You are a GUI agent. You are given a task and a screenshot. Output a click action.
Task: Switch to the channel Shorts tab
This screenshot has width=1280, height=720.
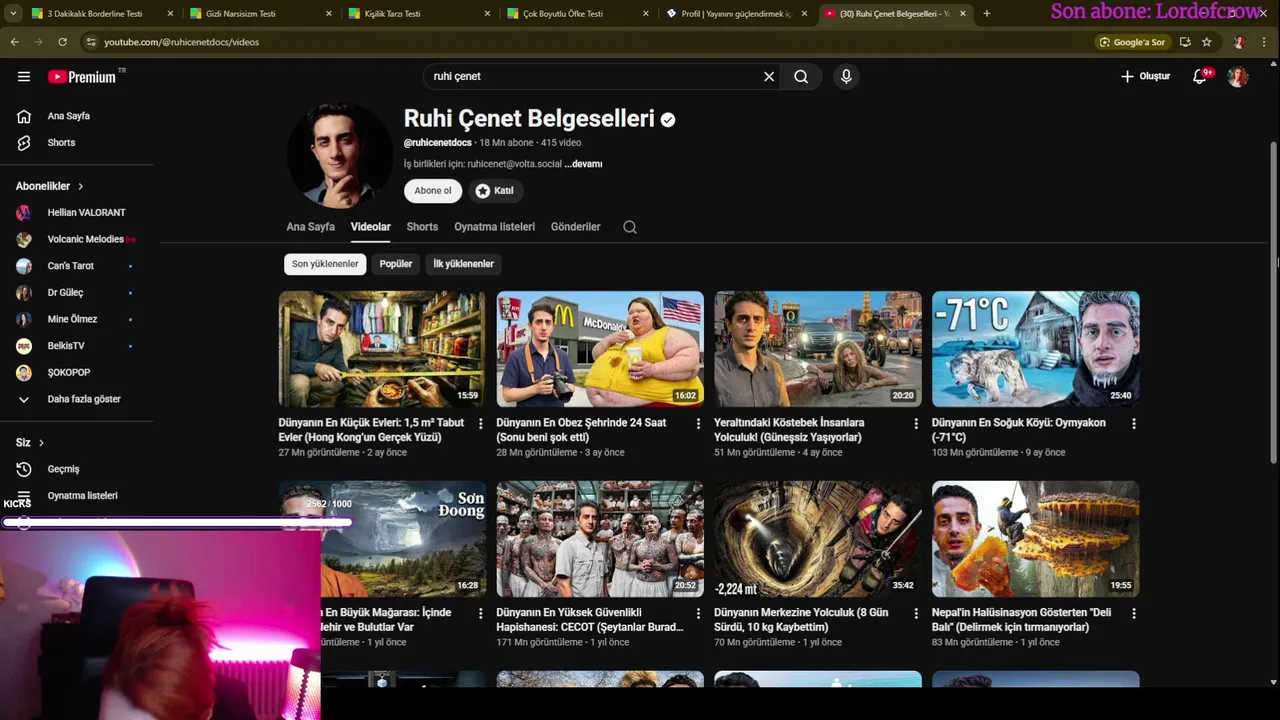422,227
